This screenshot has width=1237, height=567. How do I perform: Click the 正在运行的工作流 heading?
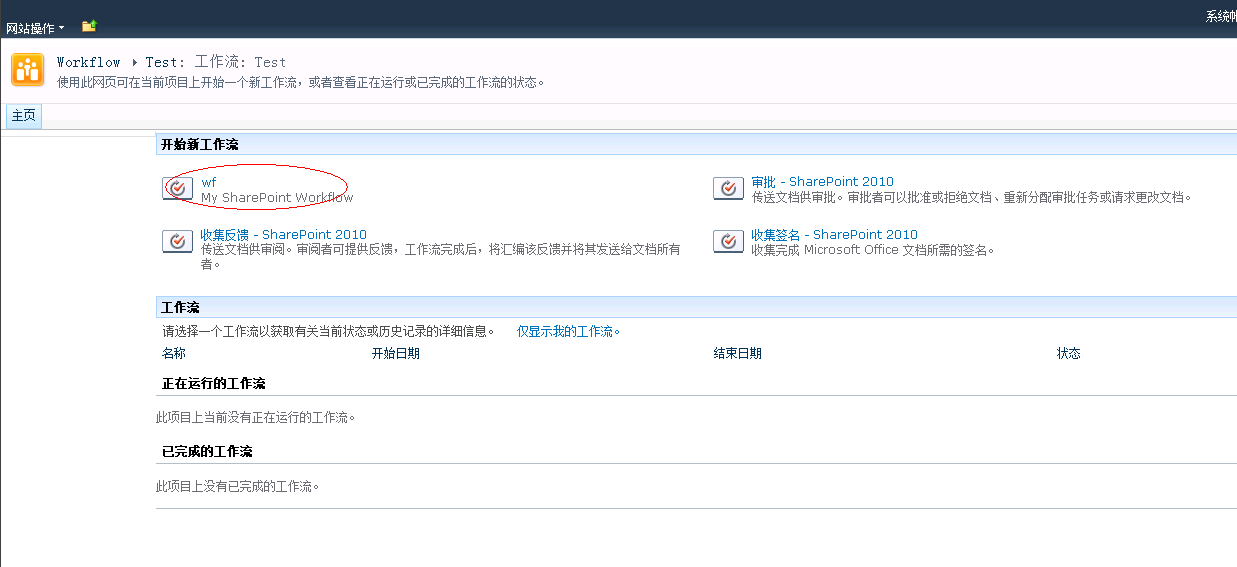coord(213,384)
